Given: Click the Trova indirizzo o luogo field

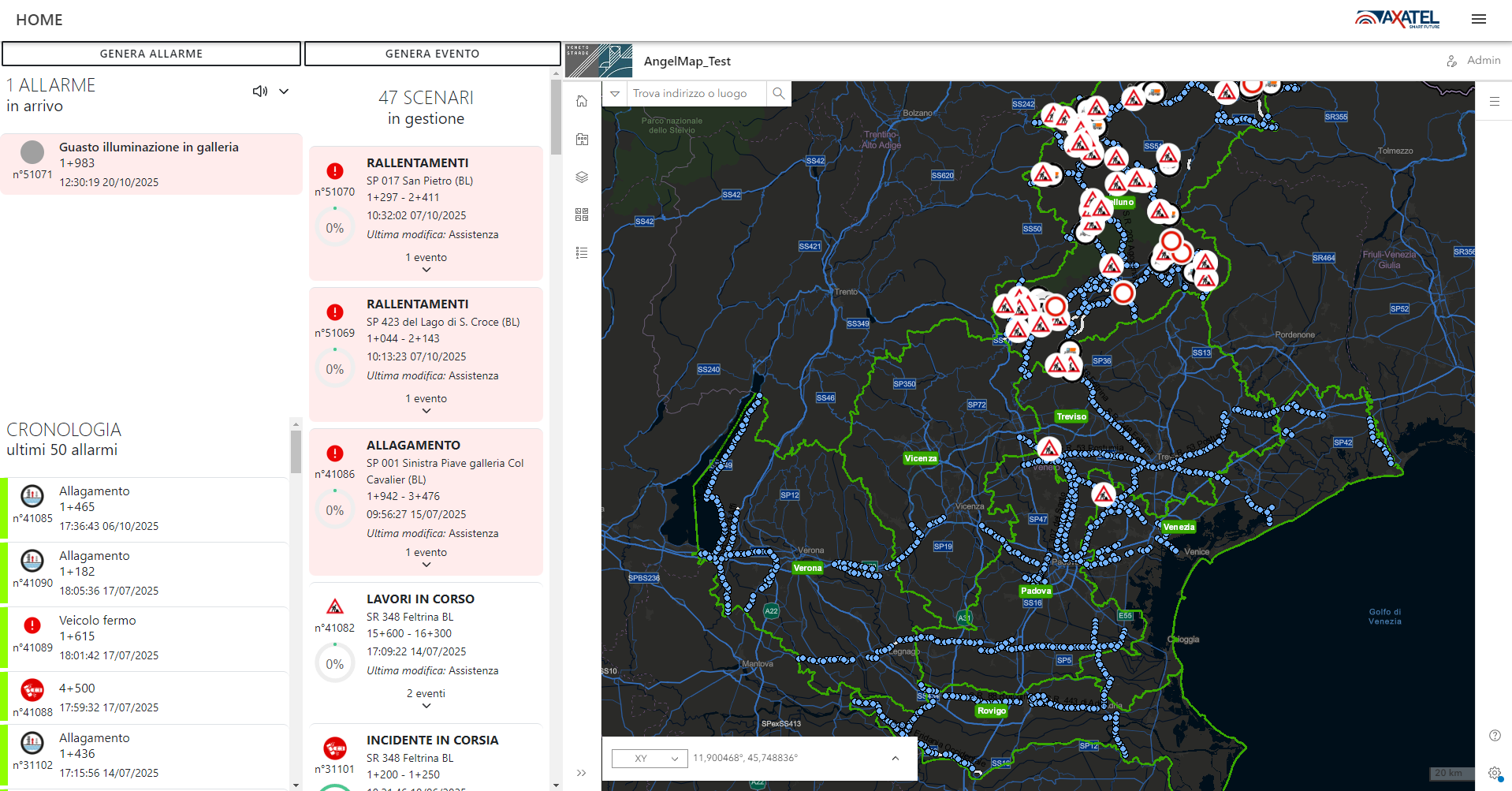Looking at the screenshot, I should click(x=697, y=93).
